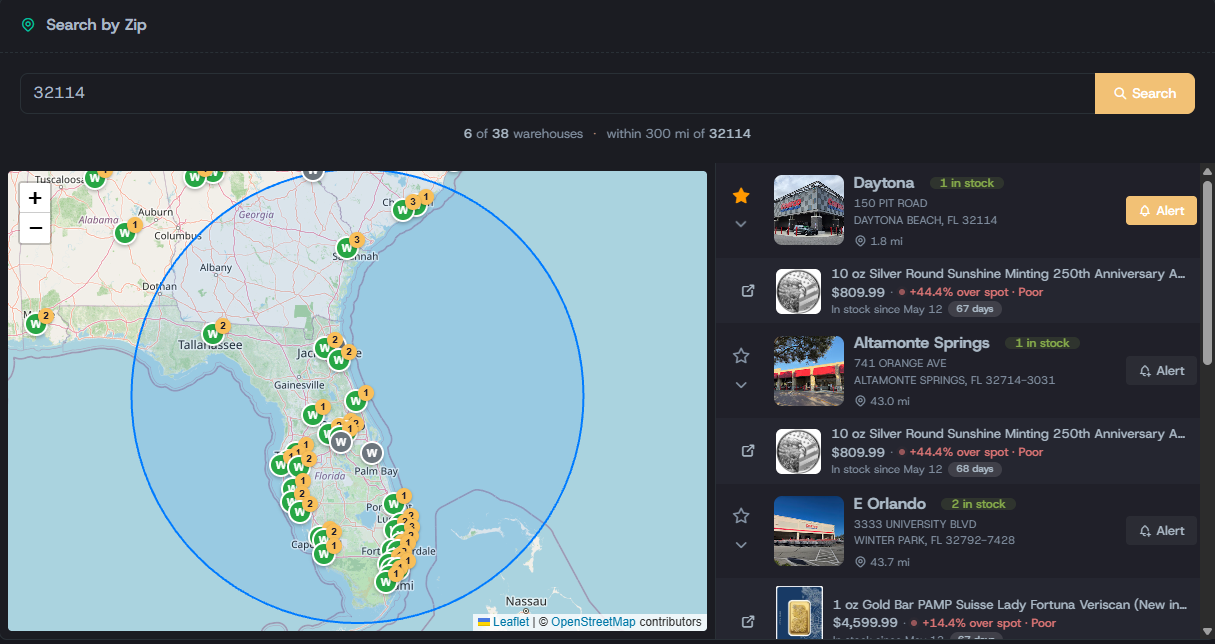Click the 68 days badge
The width and height of the screenshot is (1215, 644).
[974, 469]
